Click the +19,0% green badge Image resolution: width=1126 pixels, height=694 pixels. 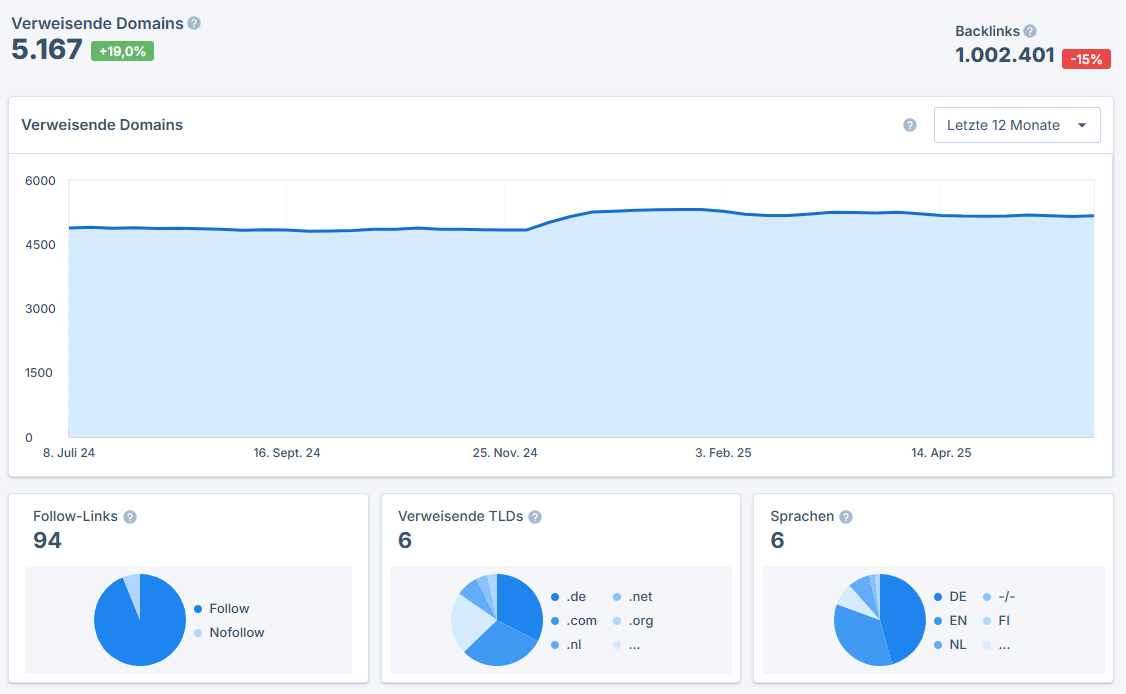pos(122,51)
